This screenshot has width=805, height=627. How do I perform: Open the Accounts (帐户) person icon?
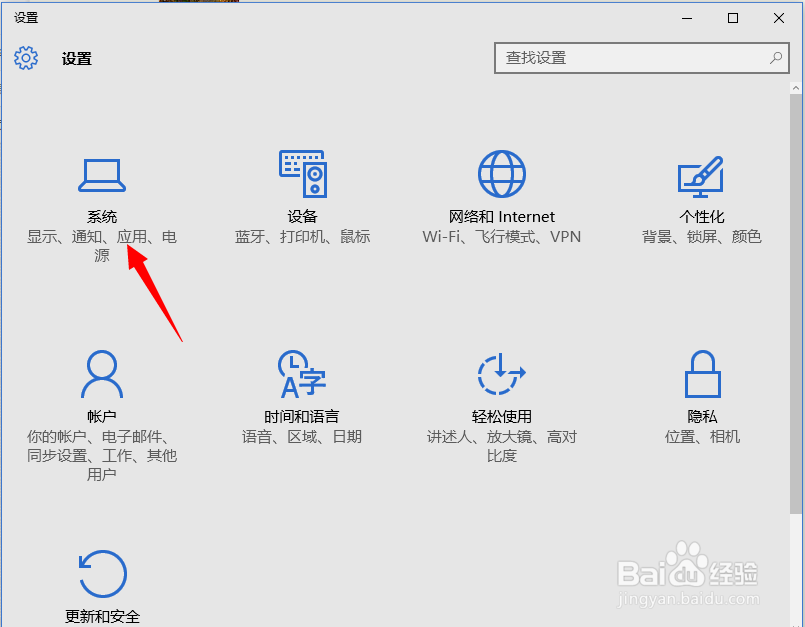pos(102,374)
